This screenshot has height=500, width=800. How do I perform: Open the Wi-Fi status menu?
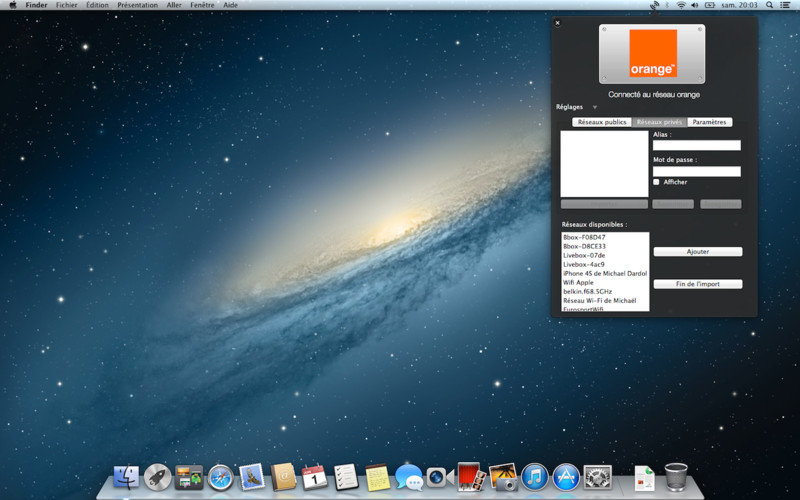click(681, 5)
